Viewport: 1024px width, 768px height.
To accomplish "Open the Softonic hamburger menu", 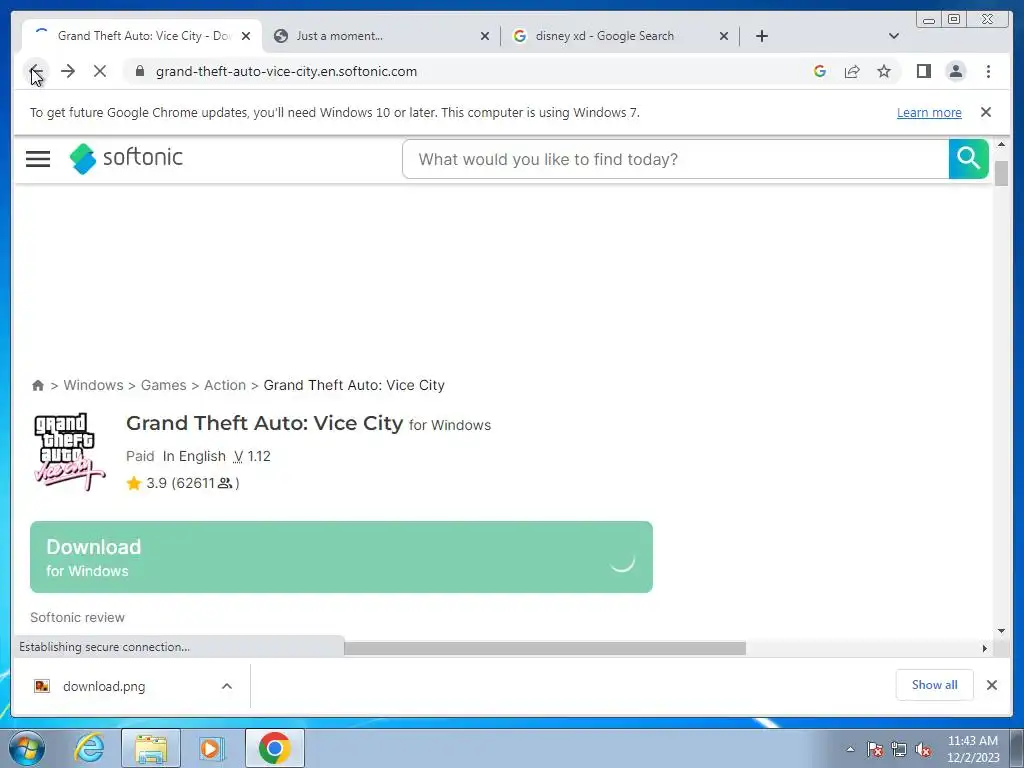I will tap(38, 159).
